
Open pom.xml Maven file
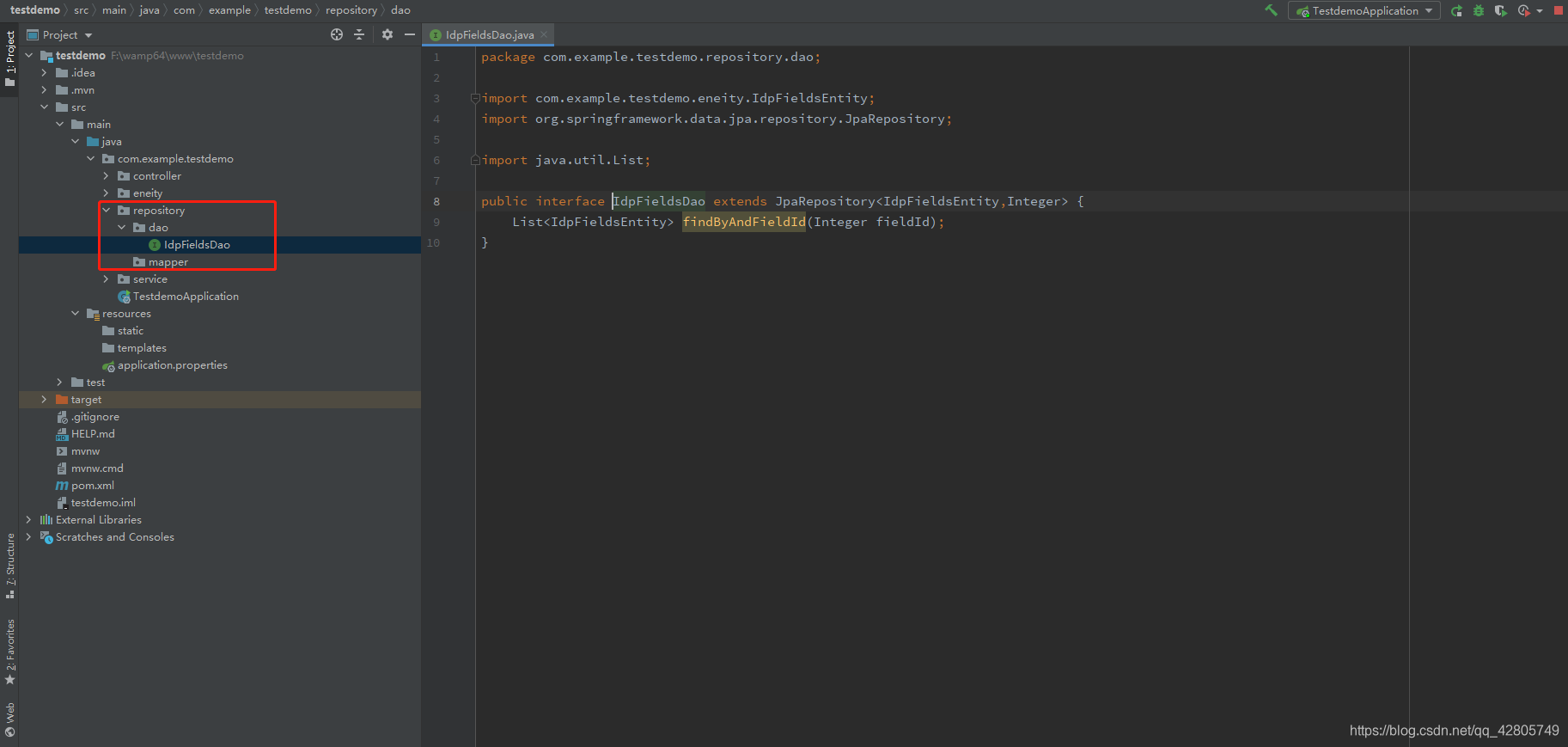92,486
